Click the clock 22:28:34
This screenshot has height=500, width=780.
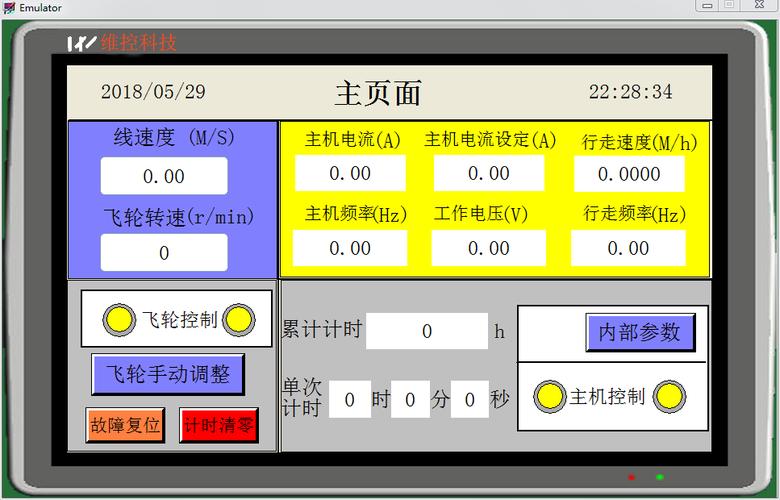(x=631, y=92)
